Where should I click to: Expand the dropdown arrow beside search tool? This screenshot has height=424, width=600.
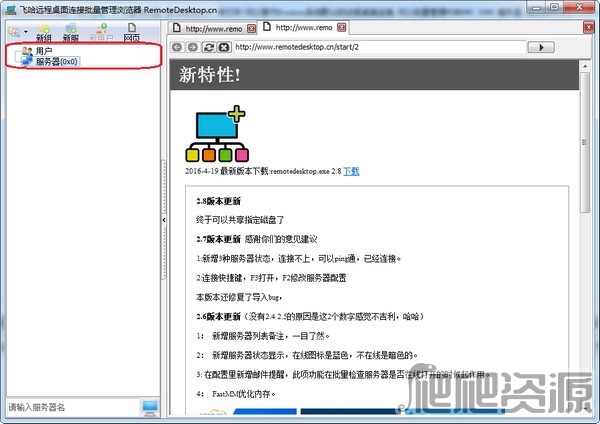26,31
